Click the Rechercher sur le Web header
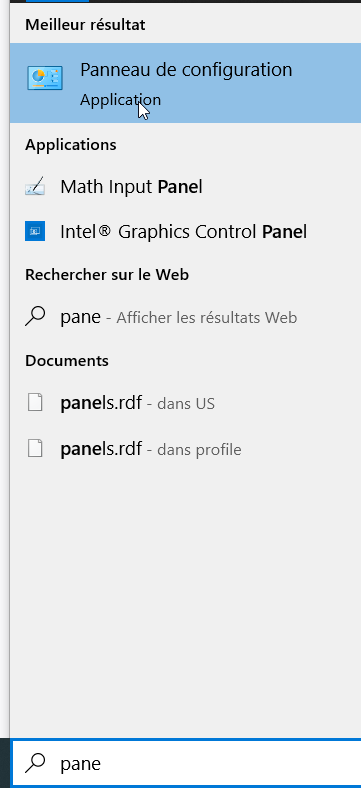This screenshot has height=788, width=361. [x=107, y=274]
